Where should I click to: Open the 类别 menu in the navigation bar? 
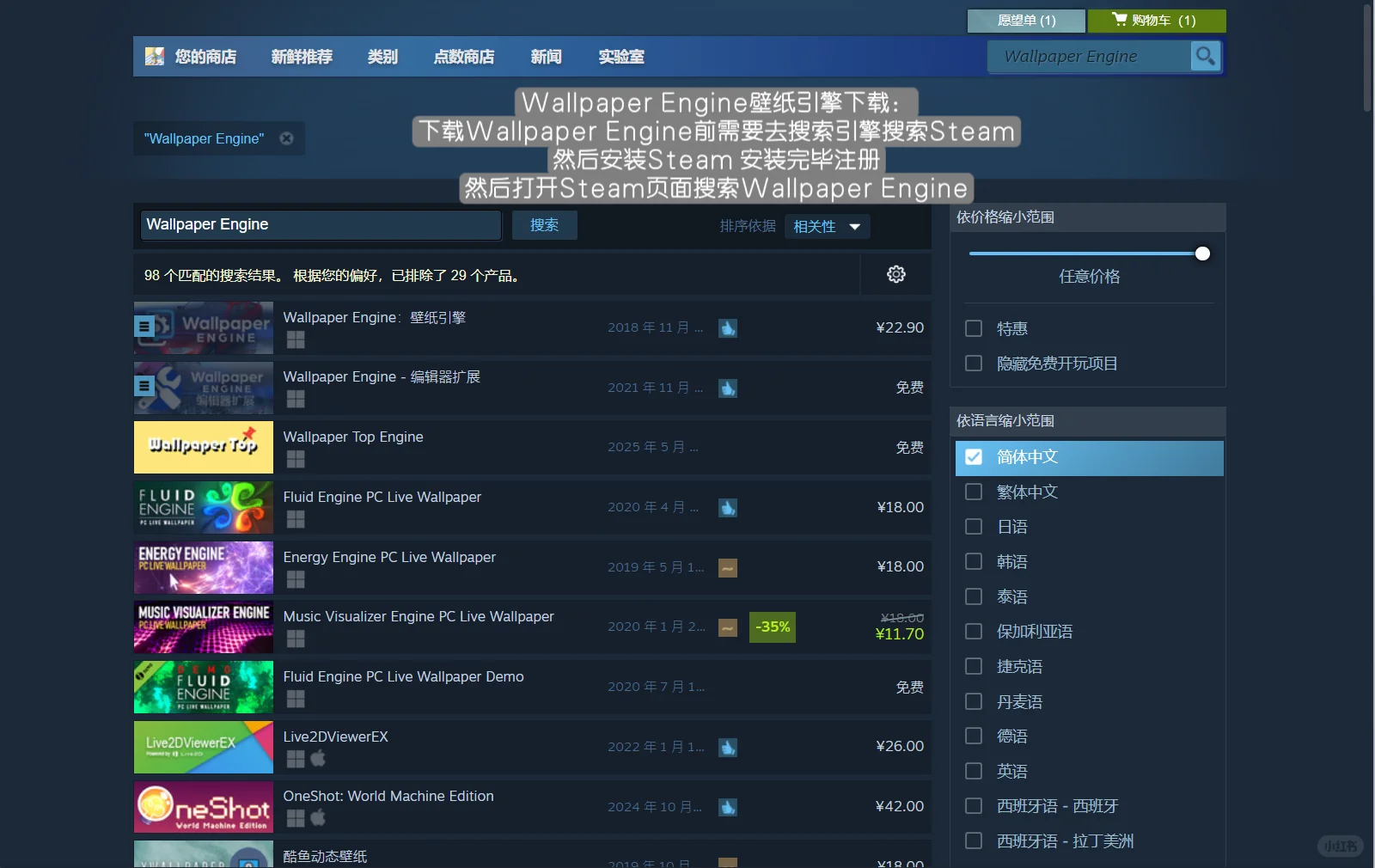pyautogui.click(x=382, y=56)
